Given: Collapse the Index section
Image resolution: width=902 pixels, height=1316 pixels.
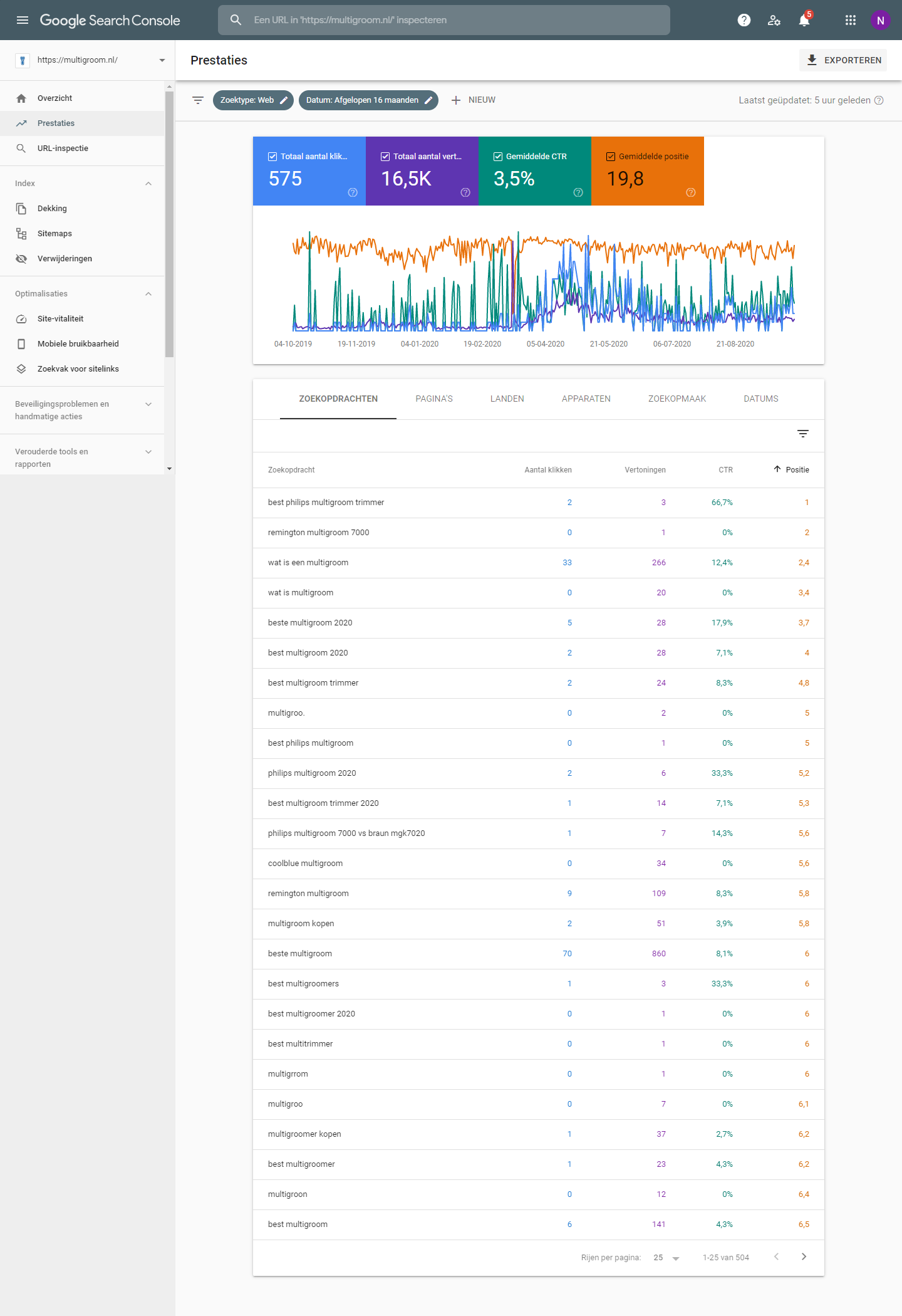Looking at the screenshot, I should (x=148, y=184).
